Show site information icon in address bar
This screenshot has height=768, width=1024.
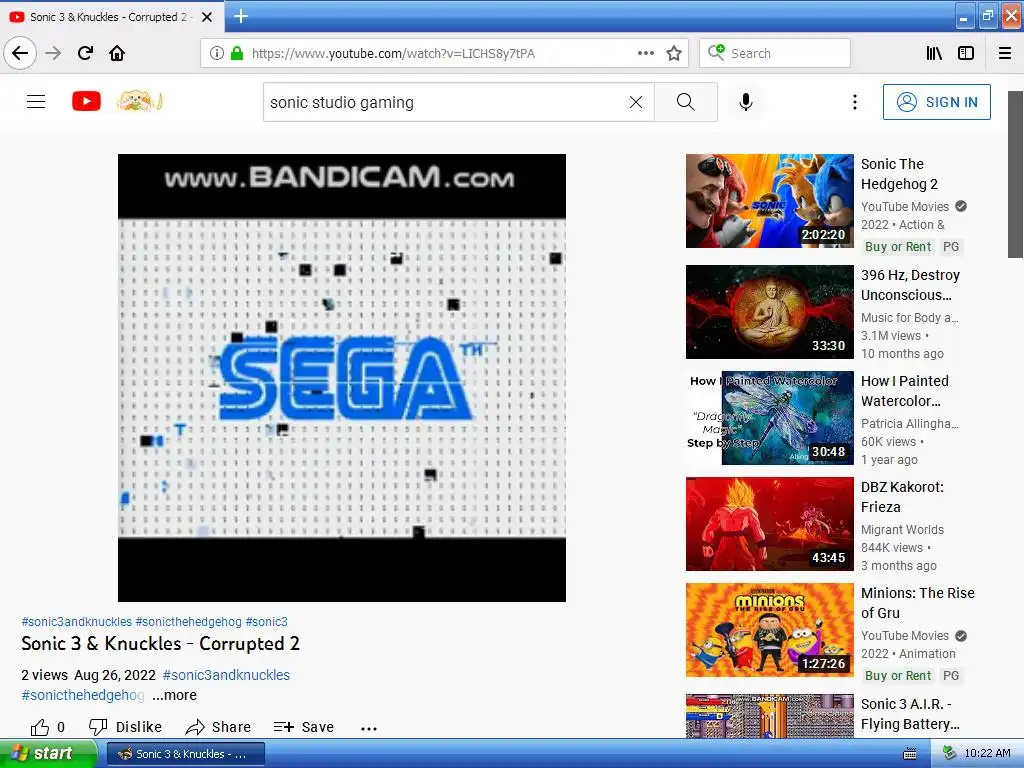tap(217, 53)
